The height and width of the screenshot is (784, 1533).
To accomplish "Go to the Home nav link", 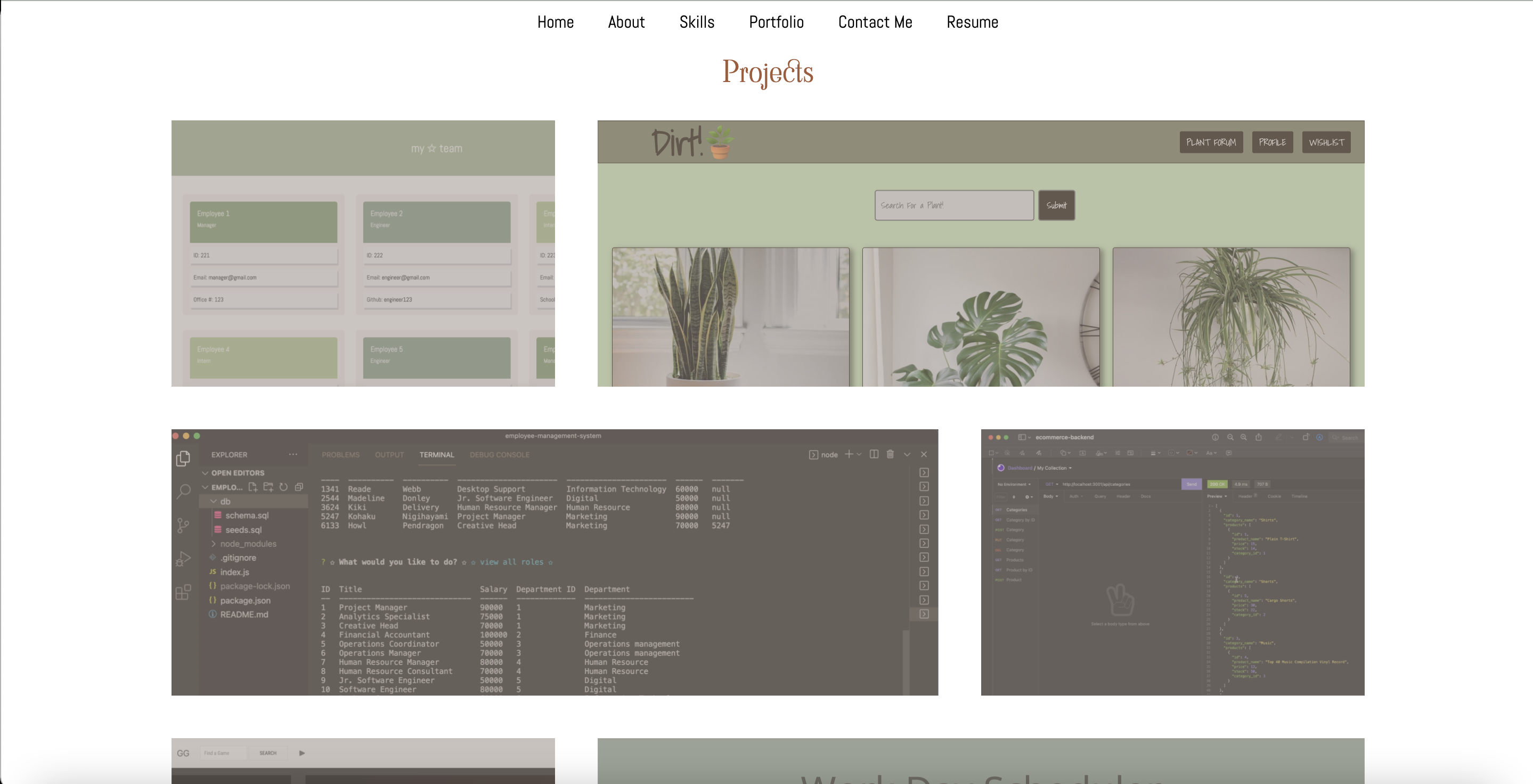I will click(x=555, y=22).
